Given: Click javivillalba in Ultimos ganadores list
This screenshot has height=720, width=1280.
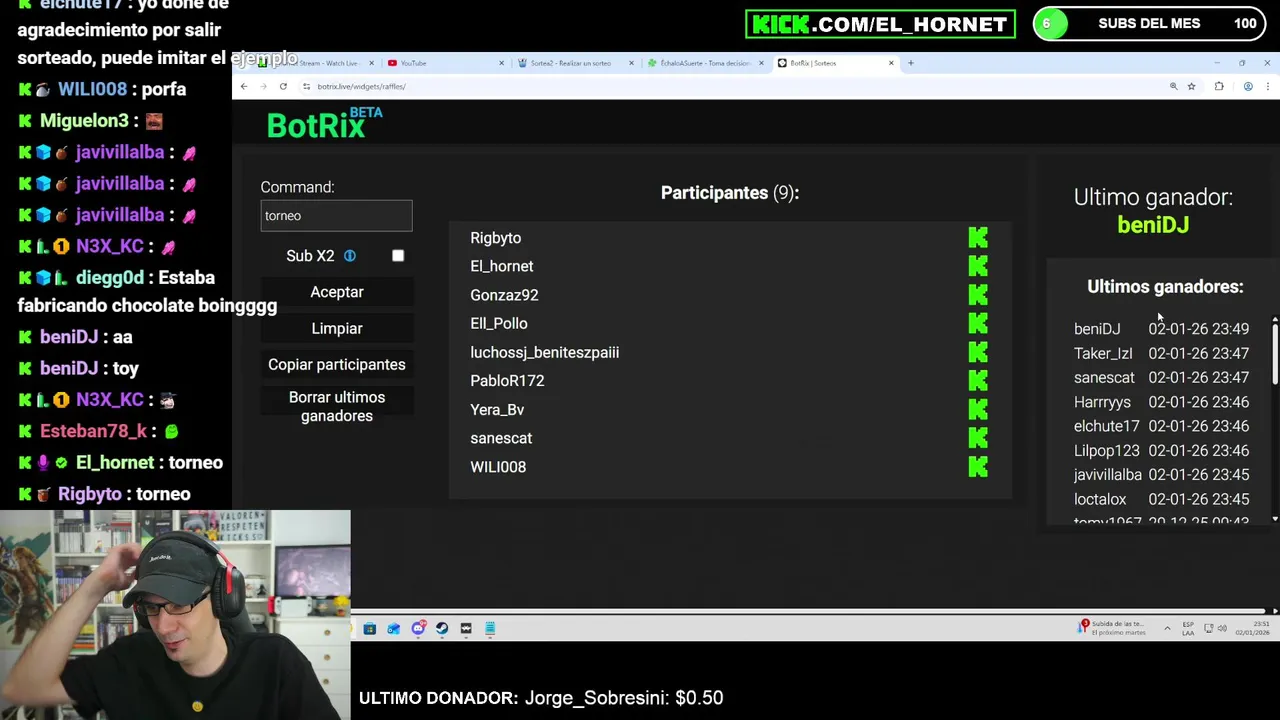Looking at the screenshot, I should 1108,475.
